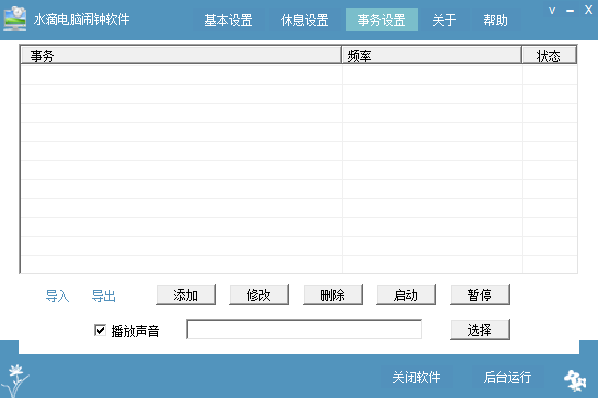Image resolution: width=598 pixels, height=398 pixels.
Task: Click 关闭软件 to exit the program
Action: [x=416, y=377]
